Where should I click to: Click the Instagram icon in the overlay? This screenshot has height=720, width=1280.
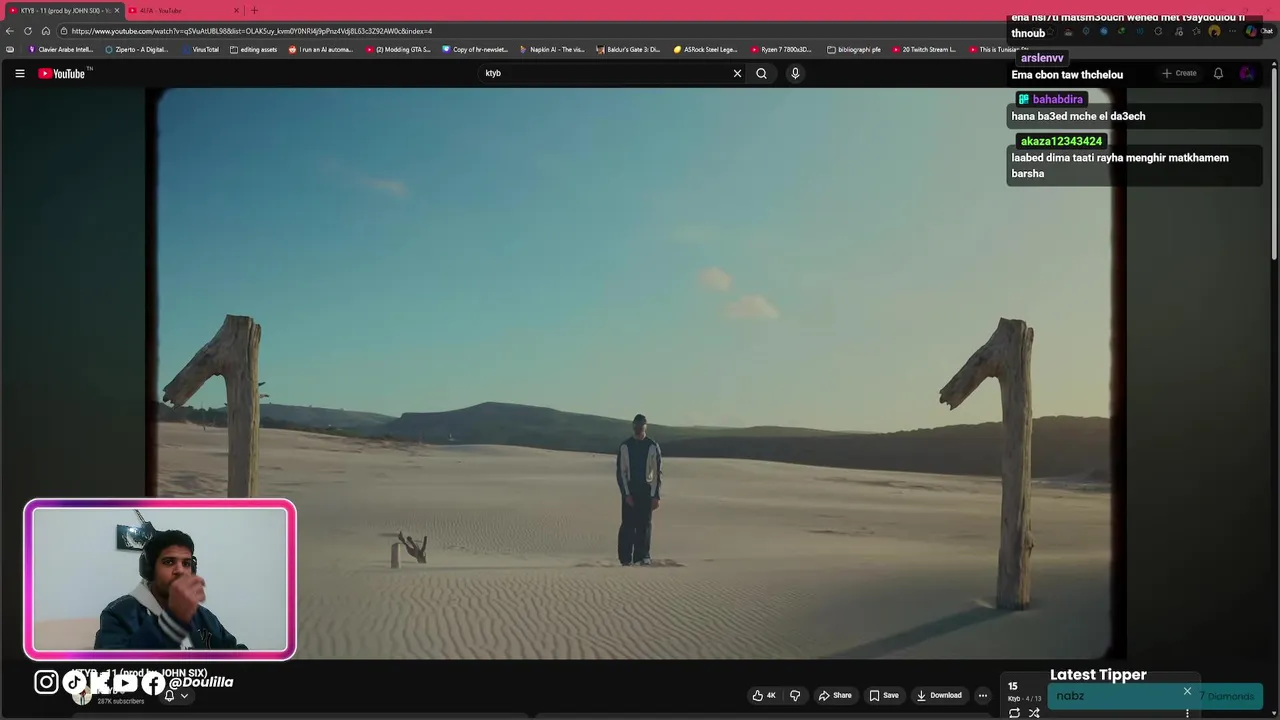tap(46, 682)
